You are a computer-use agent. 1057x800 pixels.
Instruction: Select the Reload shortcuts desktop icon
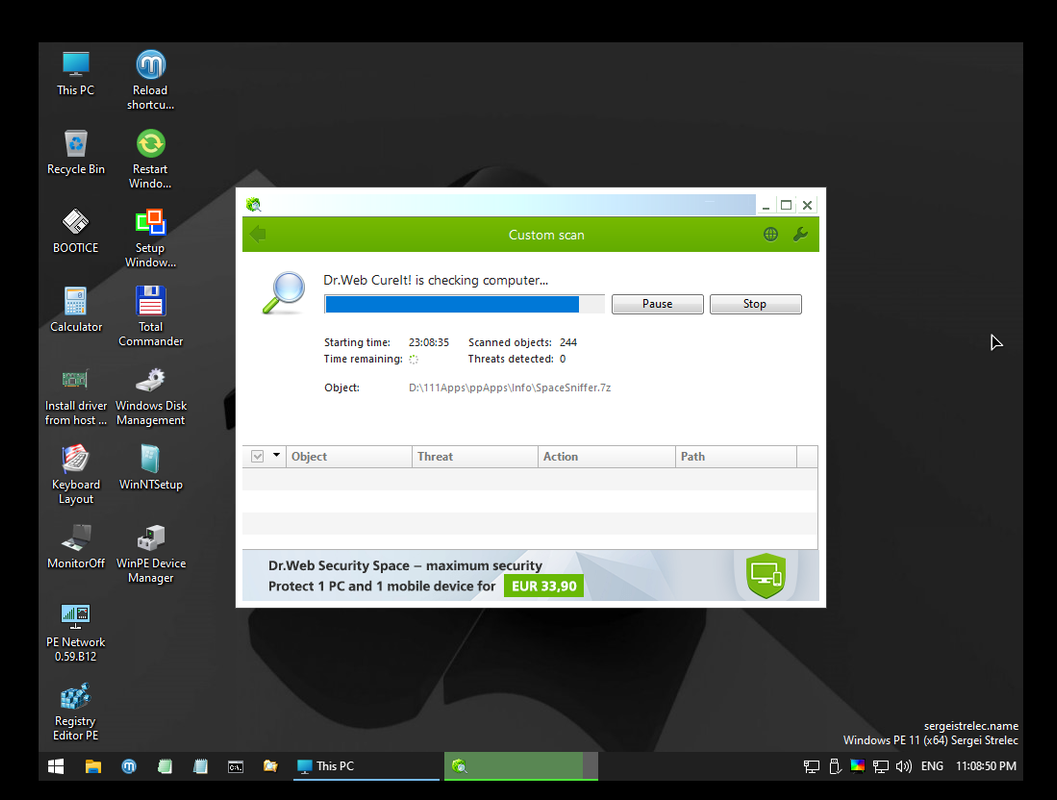(150, 80)
